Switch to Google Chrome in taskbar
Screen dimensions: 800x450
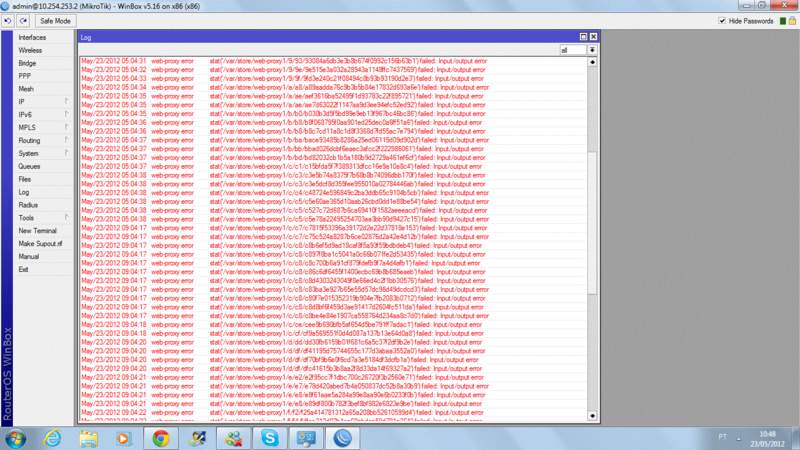tap(161, 439)
